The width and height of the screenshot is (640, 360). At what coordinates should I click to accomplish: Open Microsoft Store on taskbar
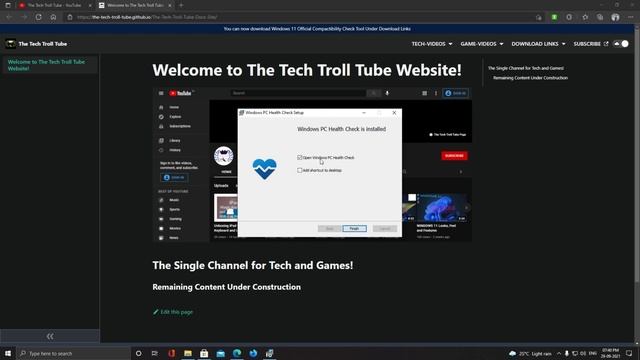(204, 353)
